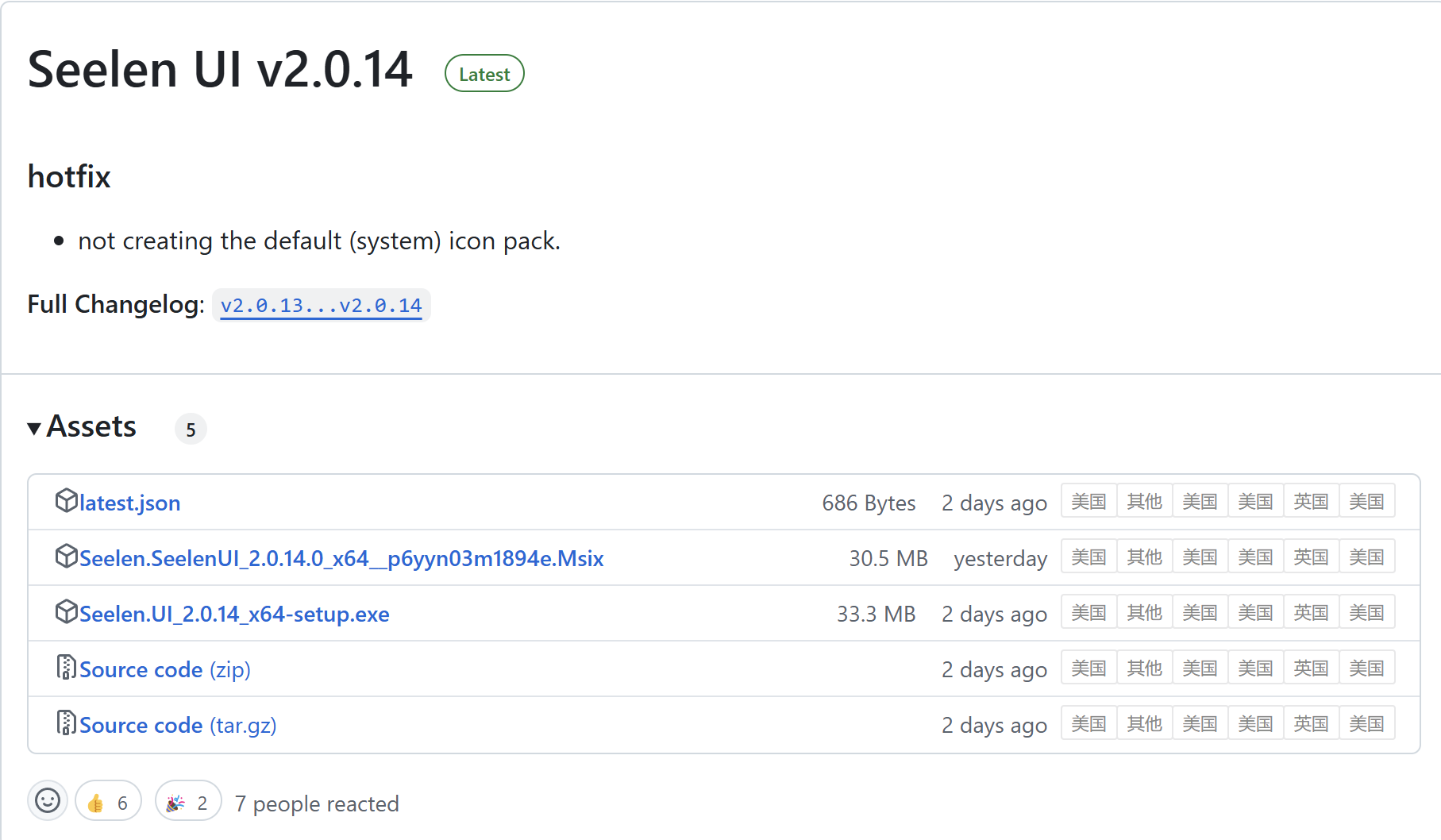1441x840 pixels.
Task: Collapse the Assets section triangle
Action: 34,429
